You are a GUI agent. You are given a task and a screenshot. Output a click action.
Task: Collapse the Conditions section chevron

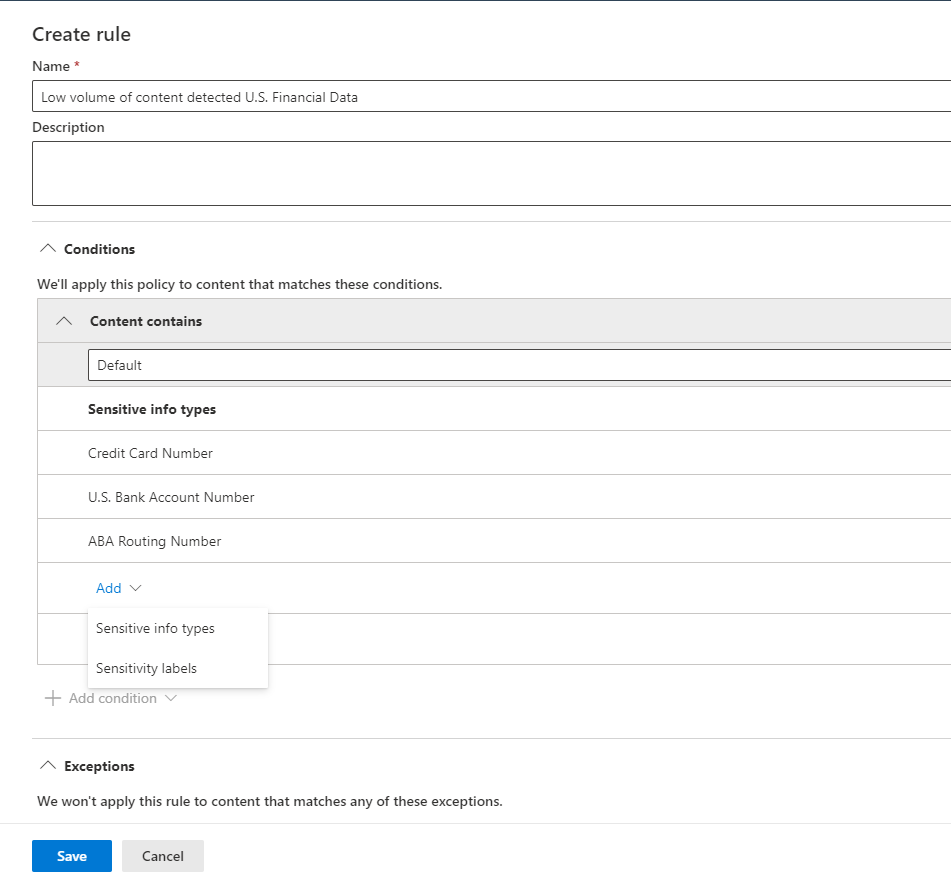47,248
